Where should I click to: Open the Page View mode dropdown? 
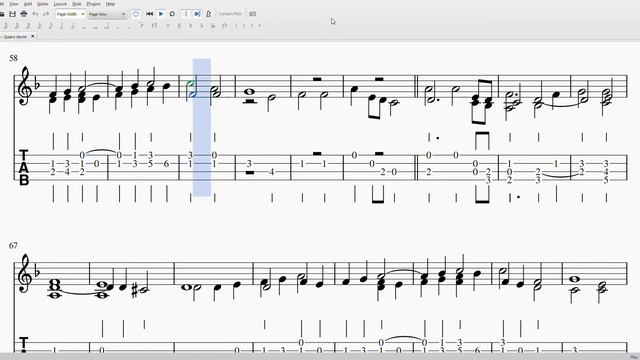[x=107, y=14]
